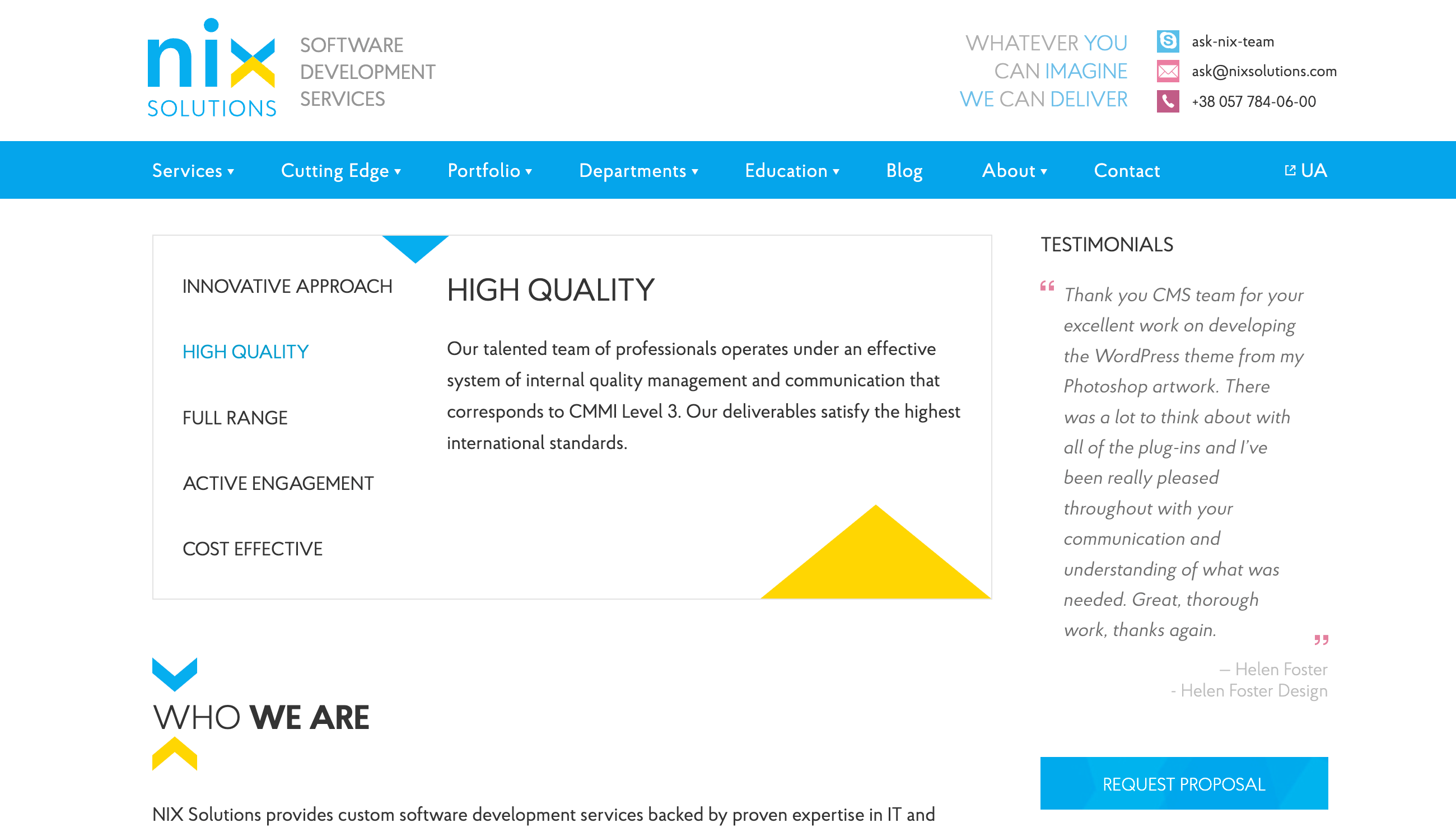
Task: Click the REQUEST PROPOSAL button
Action: coord(1184,783)
